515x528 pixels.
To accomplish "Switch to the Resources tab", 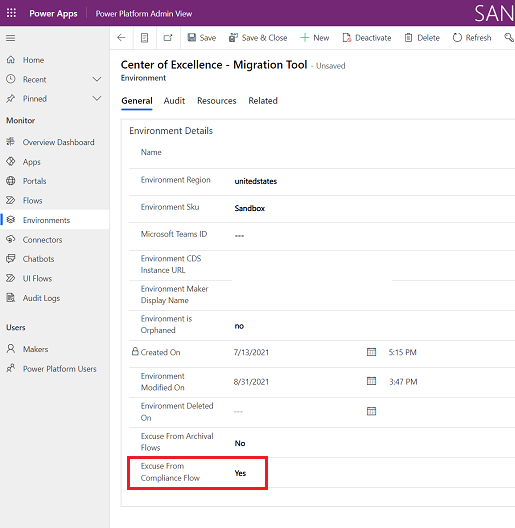I will click(217, 101).
